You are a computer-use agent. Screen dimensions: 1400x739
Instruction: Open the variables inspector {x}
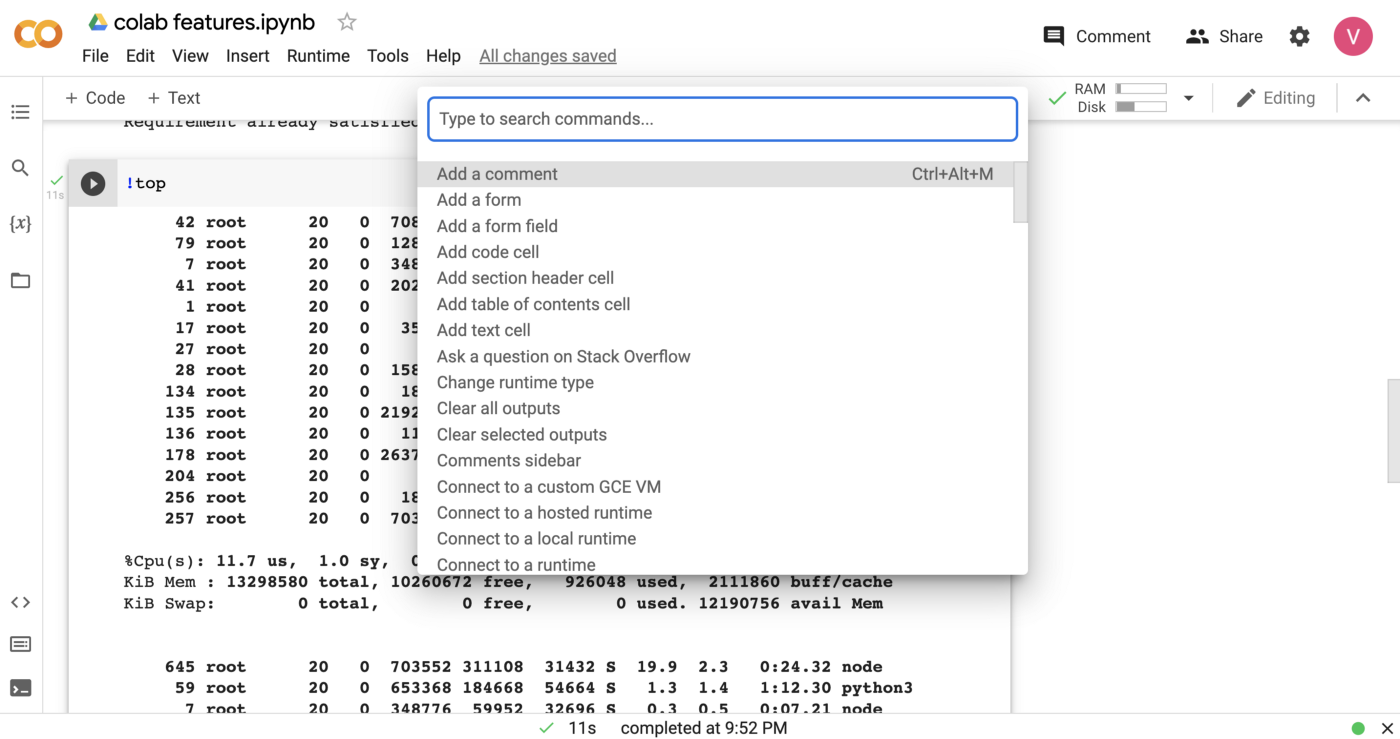click(x=20, y=224)
